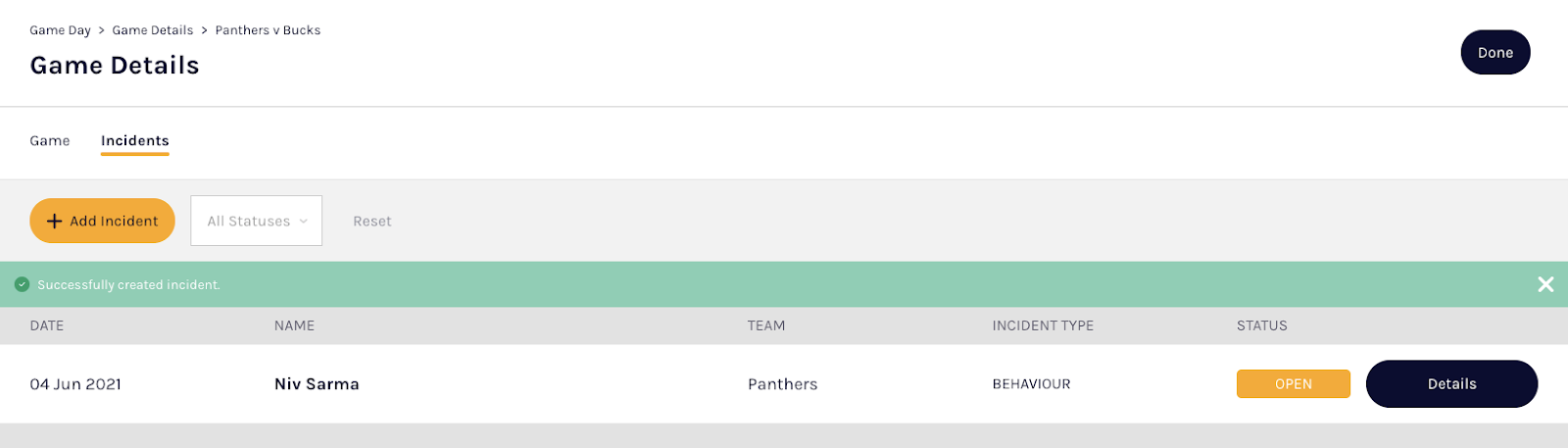Open Details for Niv Sarma's incident
The height and width of the screenshot is (448, 1568).
1450,384
